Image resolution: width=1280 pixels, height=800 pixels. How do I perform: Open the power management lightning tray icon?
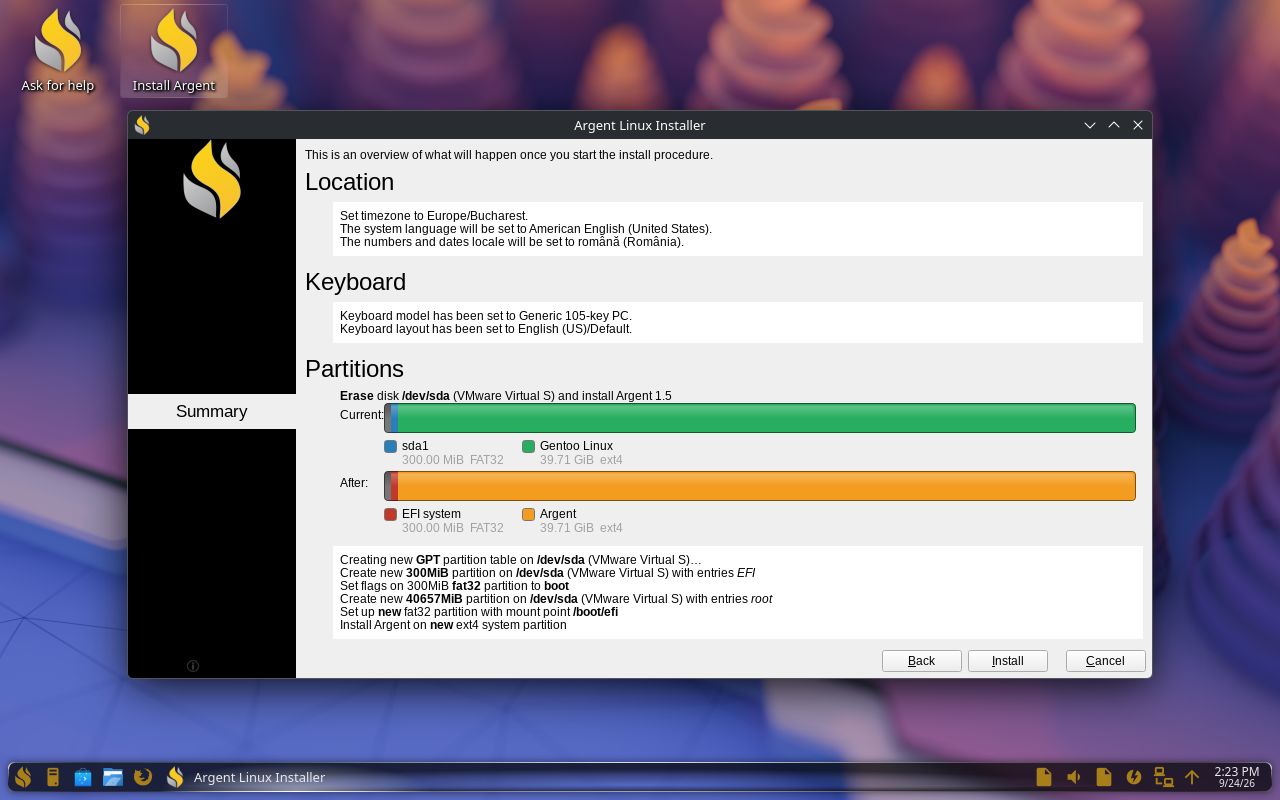click(1134, 777)
